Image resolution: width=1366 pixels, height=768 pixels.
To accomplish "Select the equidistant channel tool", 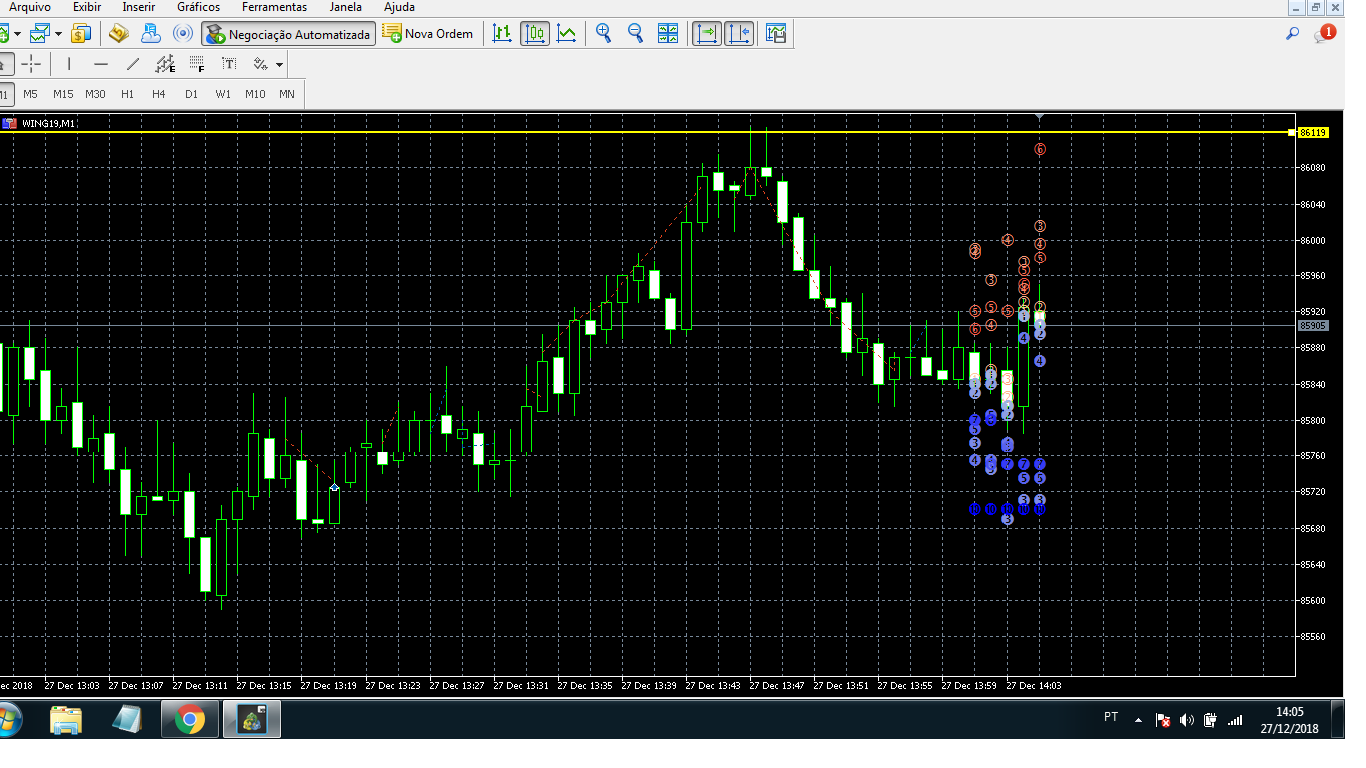I will coord(165,64).
